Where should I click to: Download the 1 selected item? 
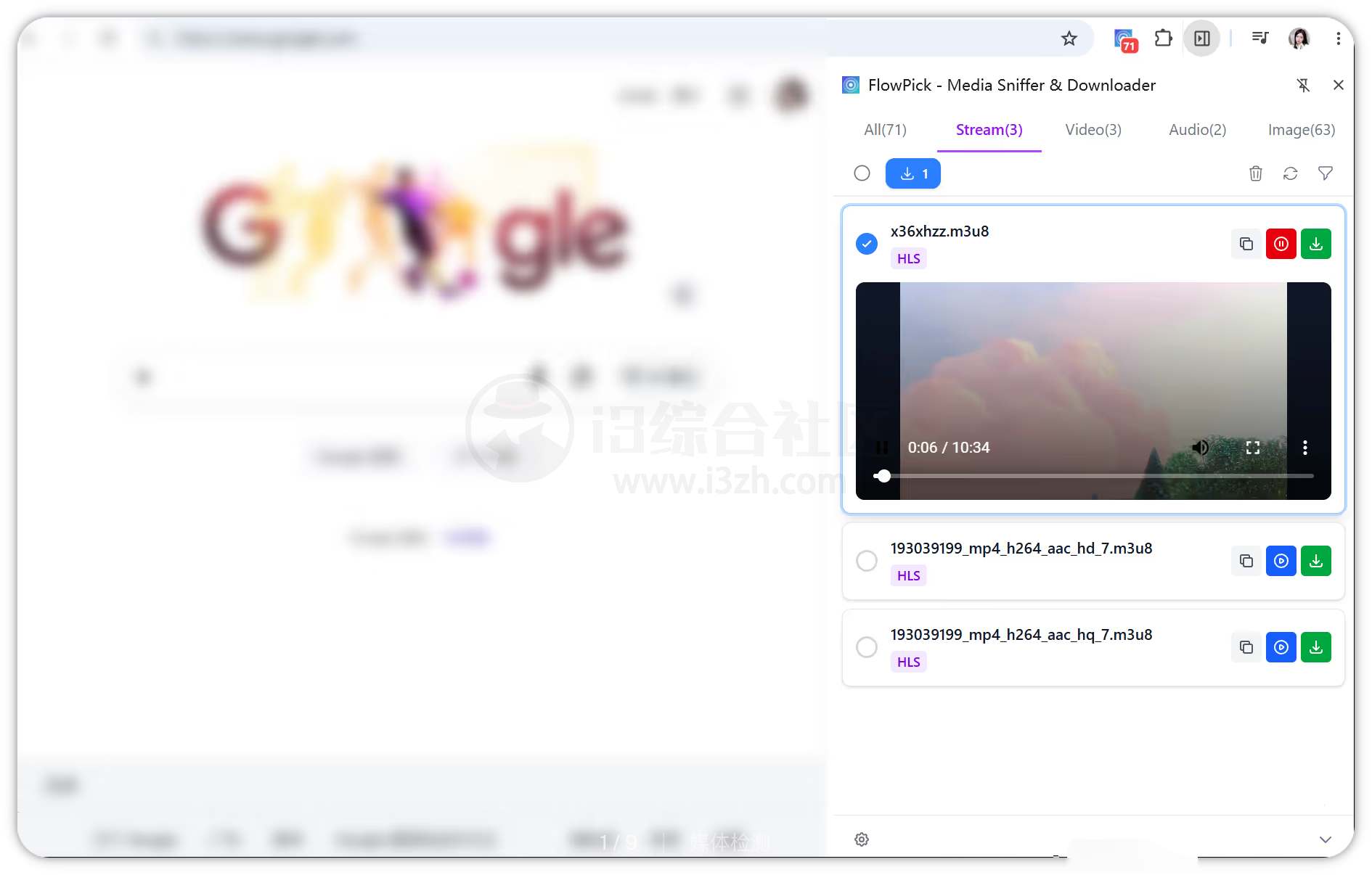click(912, 174)
